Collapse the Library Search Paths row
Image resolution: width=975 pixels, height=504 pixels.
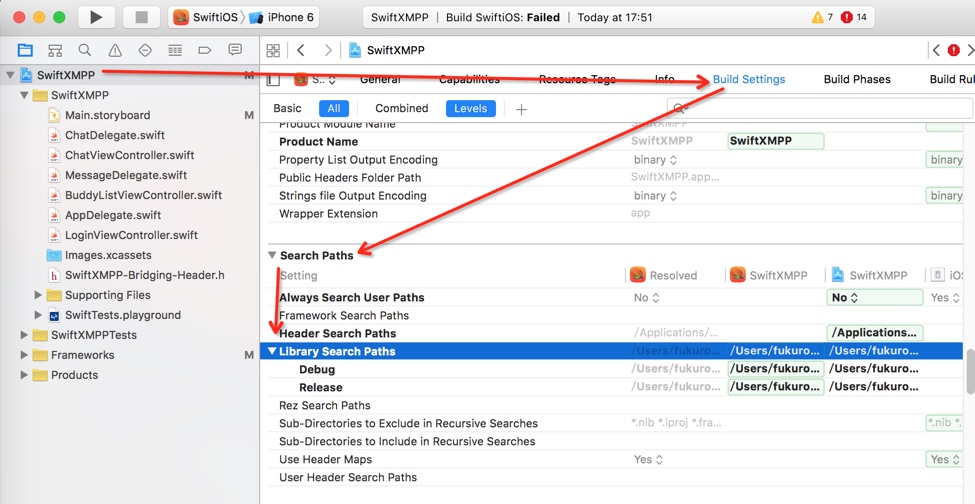click(272, 351)
